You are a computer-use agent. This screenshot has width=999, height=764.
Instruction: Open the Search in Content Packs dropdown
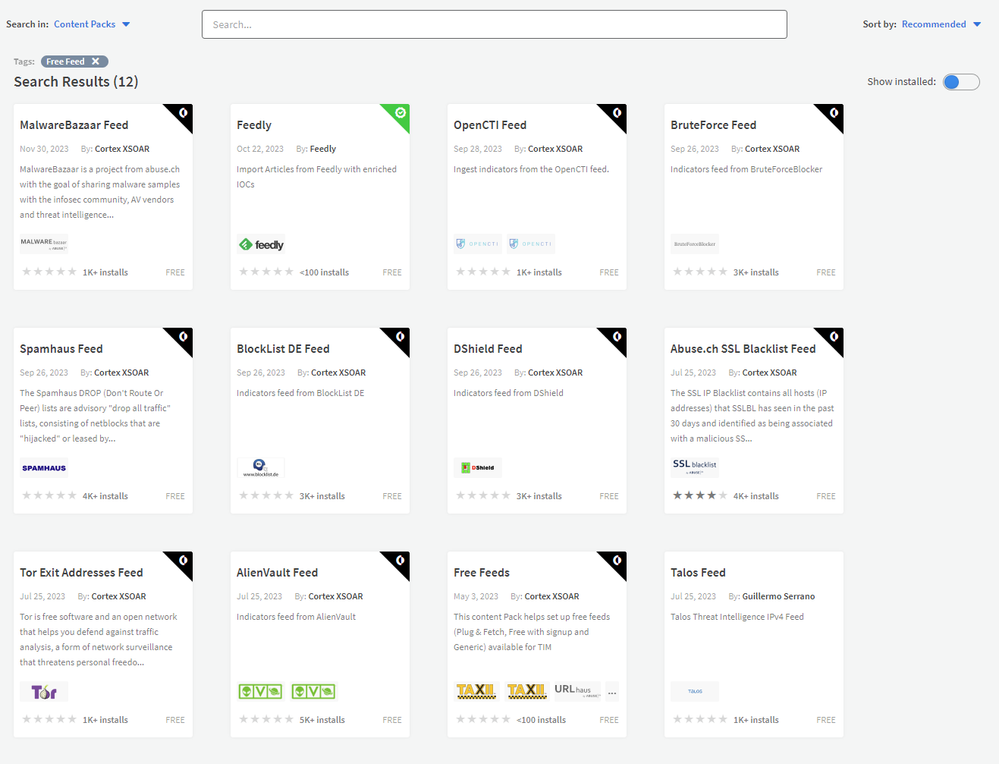coord(92,24)
